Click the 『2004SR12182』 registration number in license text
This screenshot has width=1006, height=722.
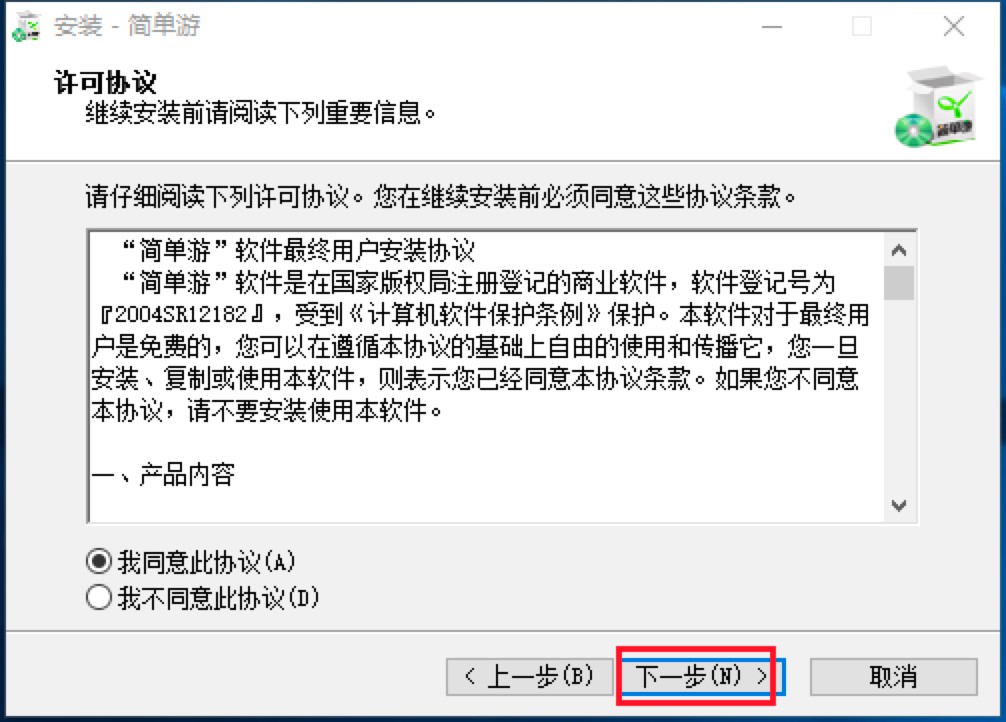coord(182,314)
